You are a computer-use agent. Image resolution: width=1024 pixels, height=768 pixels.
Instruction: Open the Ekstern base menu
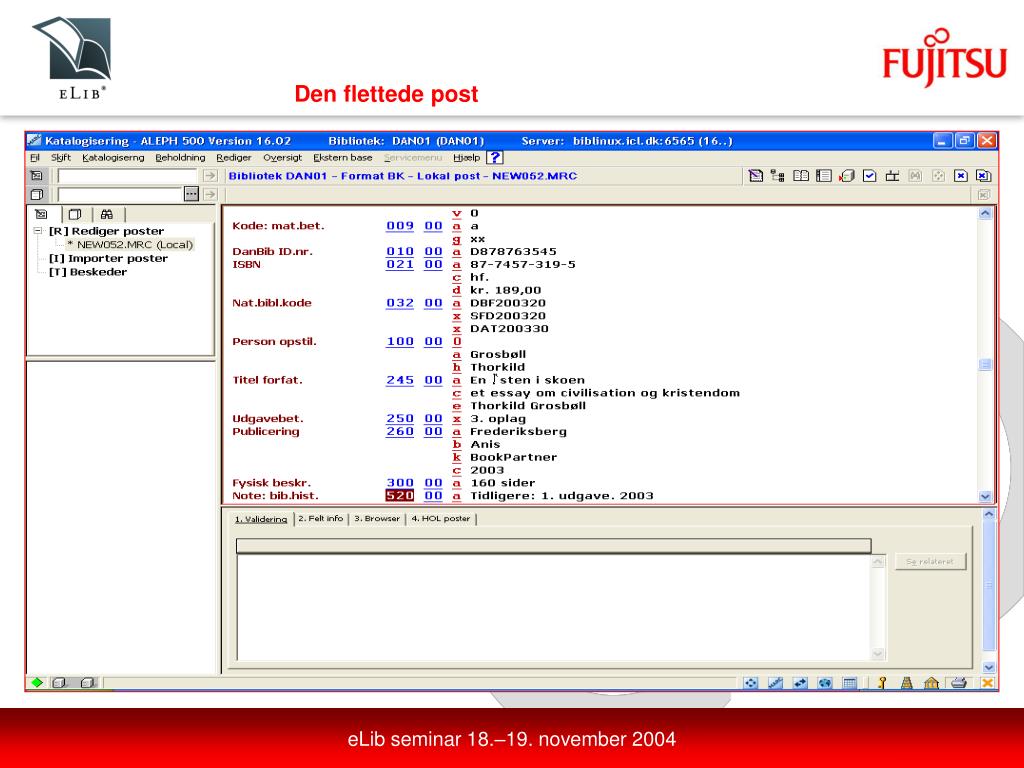pos(343,157)
